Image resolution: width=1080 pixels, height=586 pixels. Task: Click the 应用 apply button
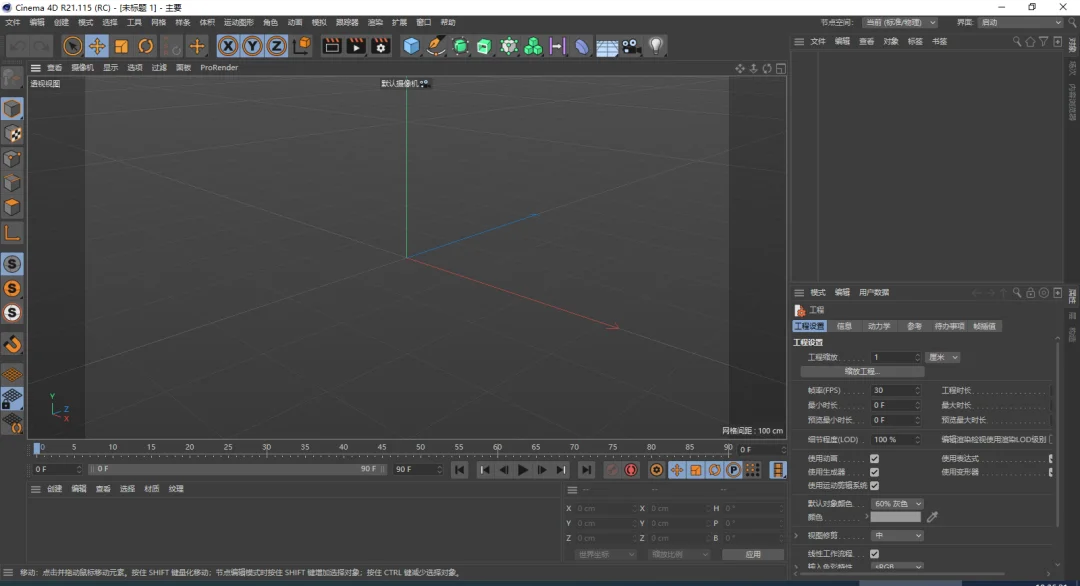point(753,554)
